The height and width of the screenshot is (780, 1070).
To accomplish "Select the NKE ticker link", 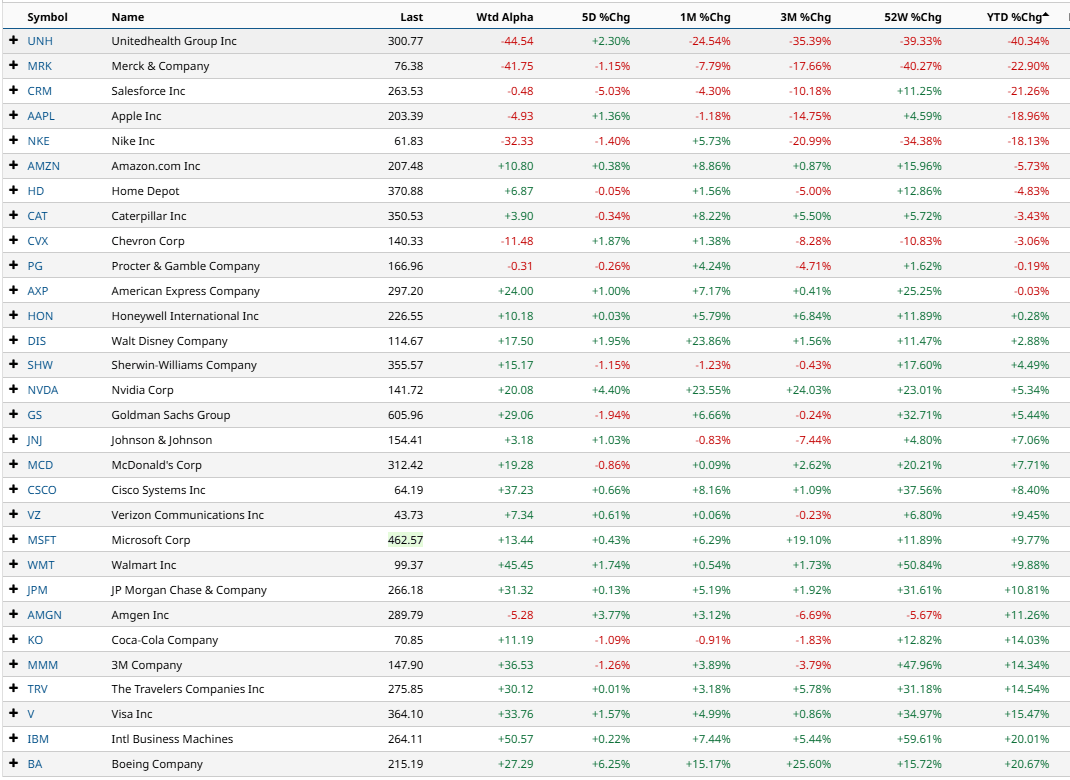I will (x=38, y=141).
